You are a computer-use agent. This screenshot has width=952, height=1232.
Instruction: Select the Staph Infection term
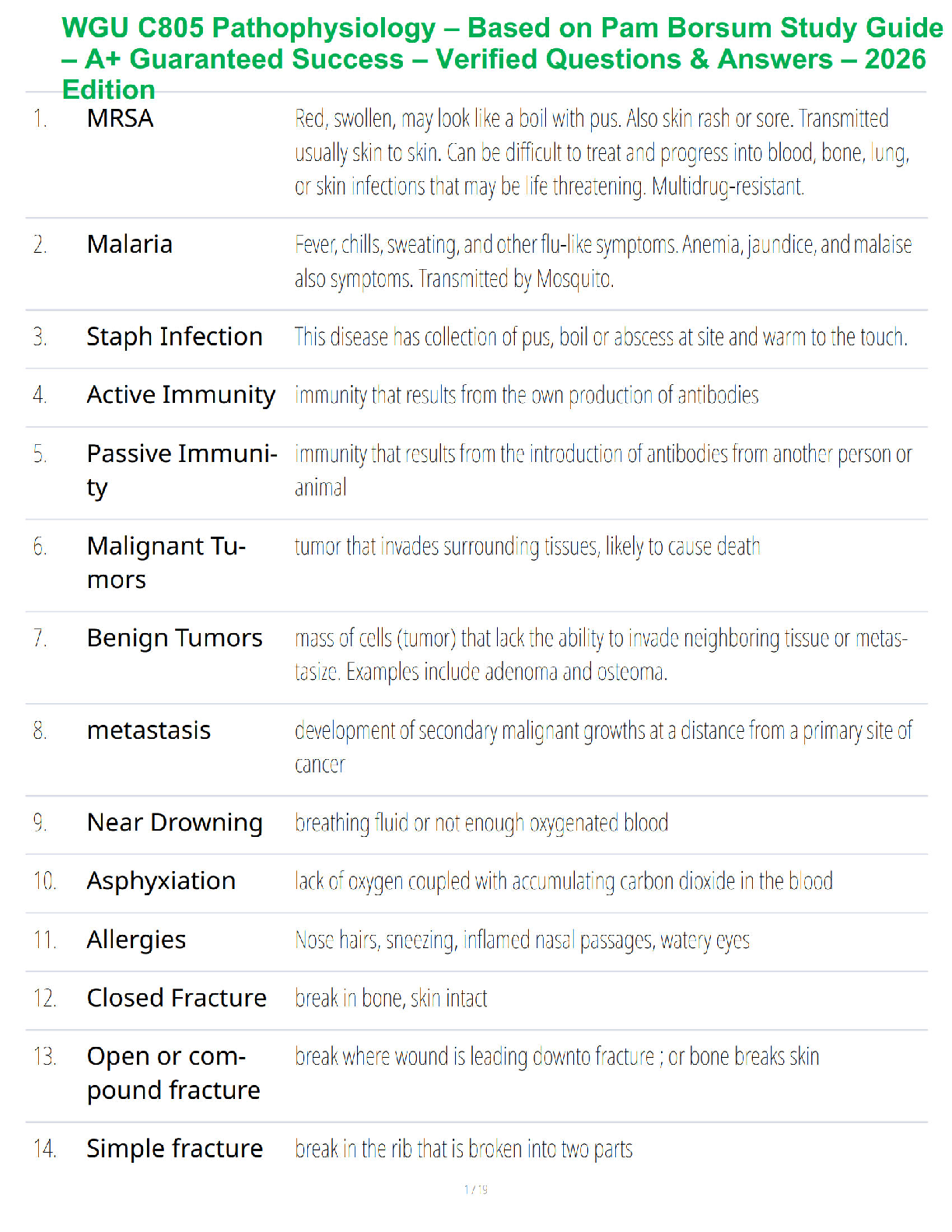pos(174,337)
